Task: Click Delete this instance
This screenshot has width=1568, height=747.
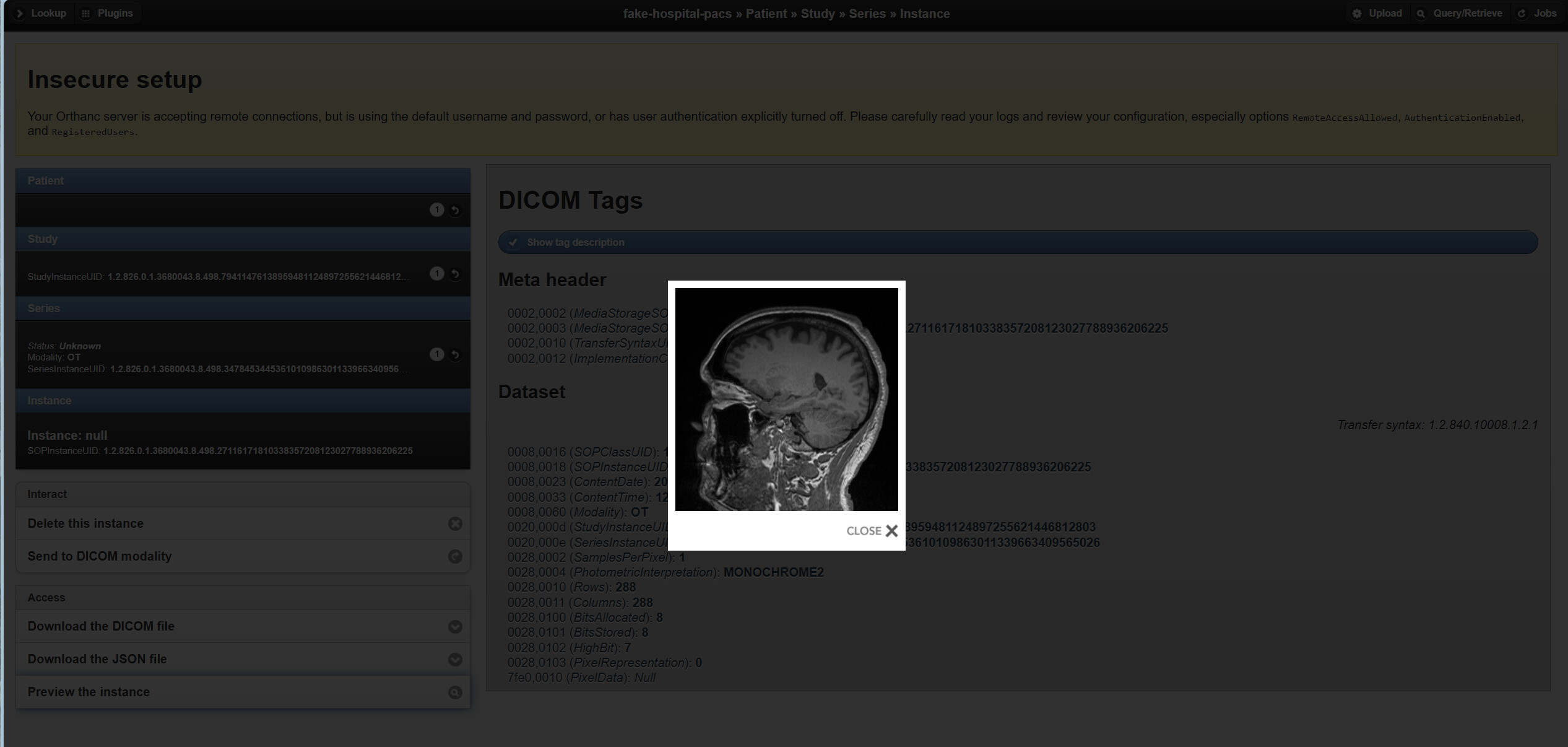Action: [x=243, y=523]
